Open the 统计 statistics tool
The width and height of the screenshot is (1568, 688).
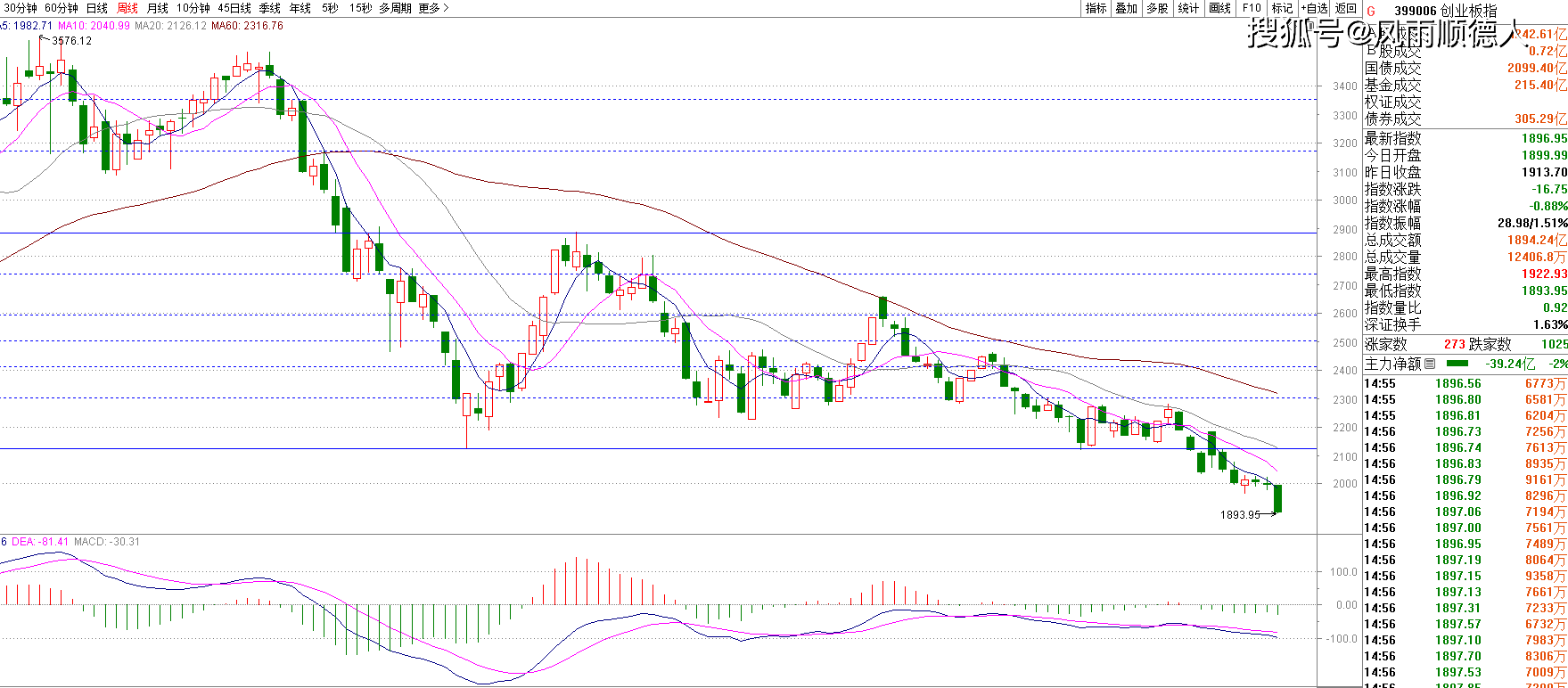click(1188, 8)
